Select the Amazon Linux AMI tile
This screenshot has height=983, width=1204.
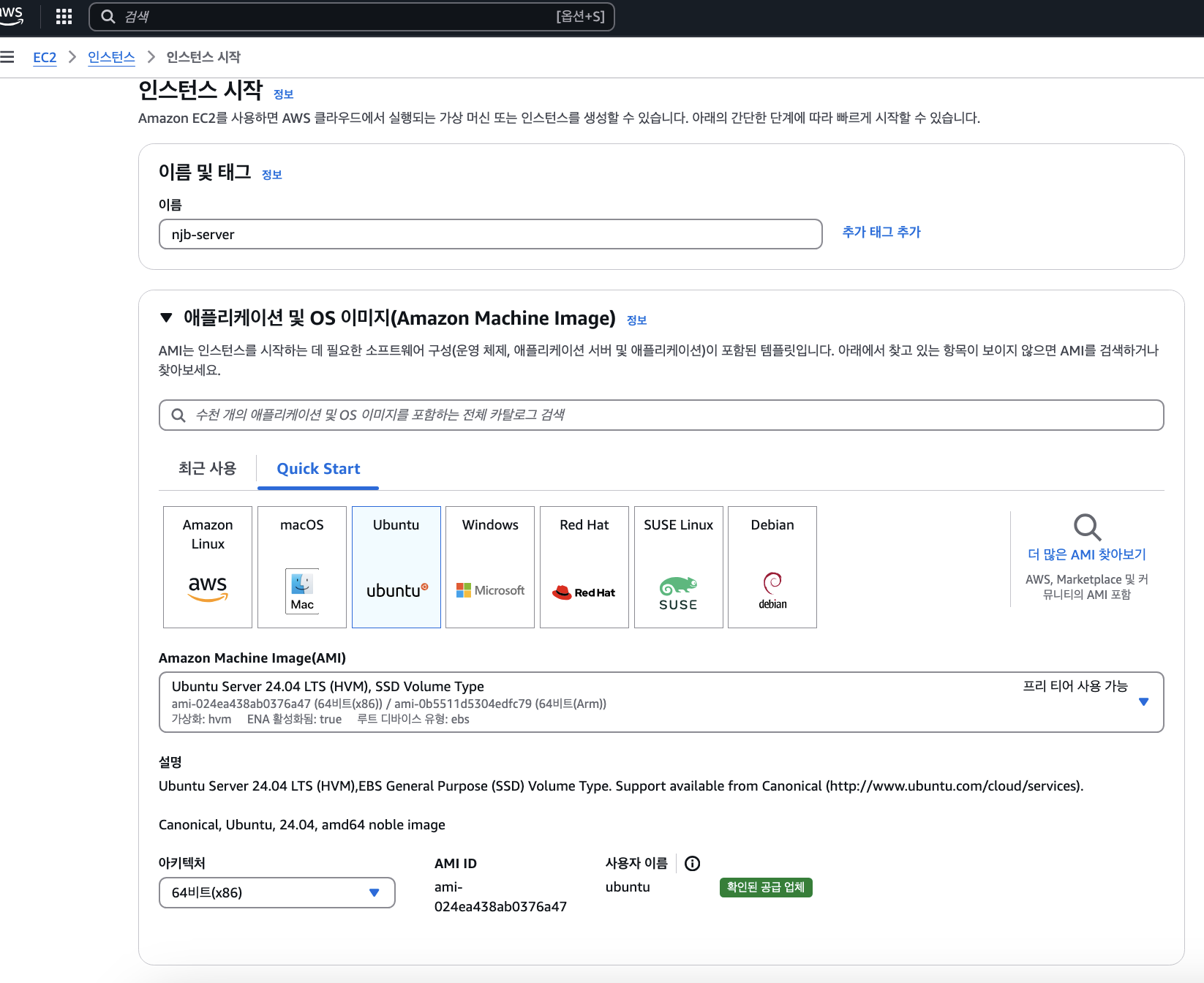point(208,567)
